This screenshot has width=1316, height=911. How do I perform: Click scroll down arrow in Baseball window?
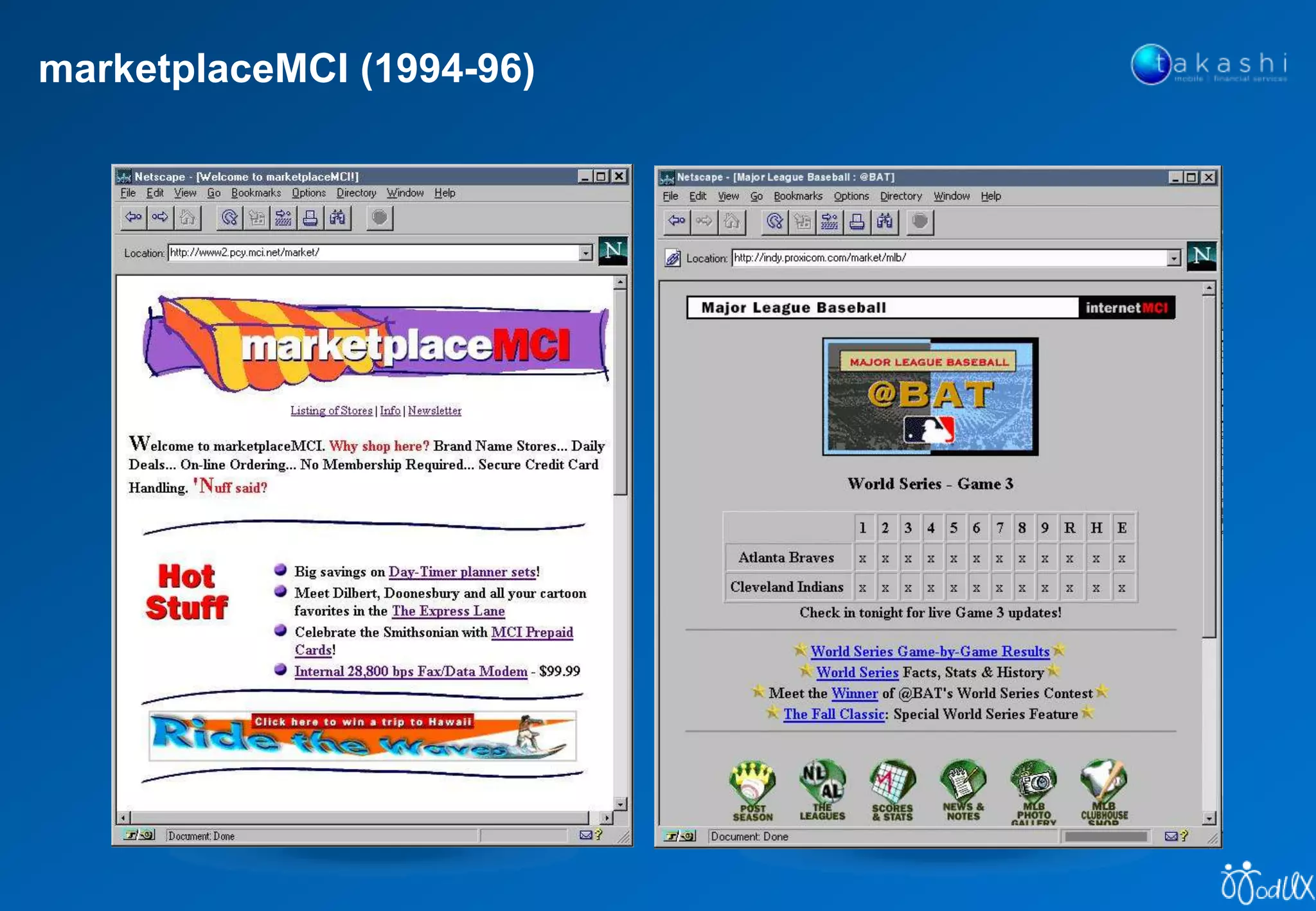[x=1209, y=818]
